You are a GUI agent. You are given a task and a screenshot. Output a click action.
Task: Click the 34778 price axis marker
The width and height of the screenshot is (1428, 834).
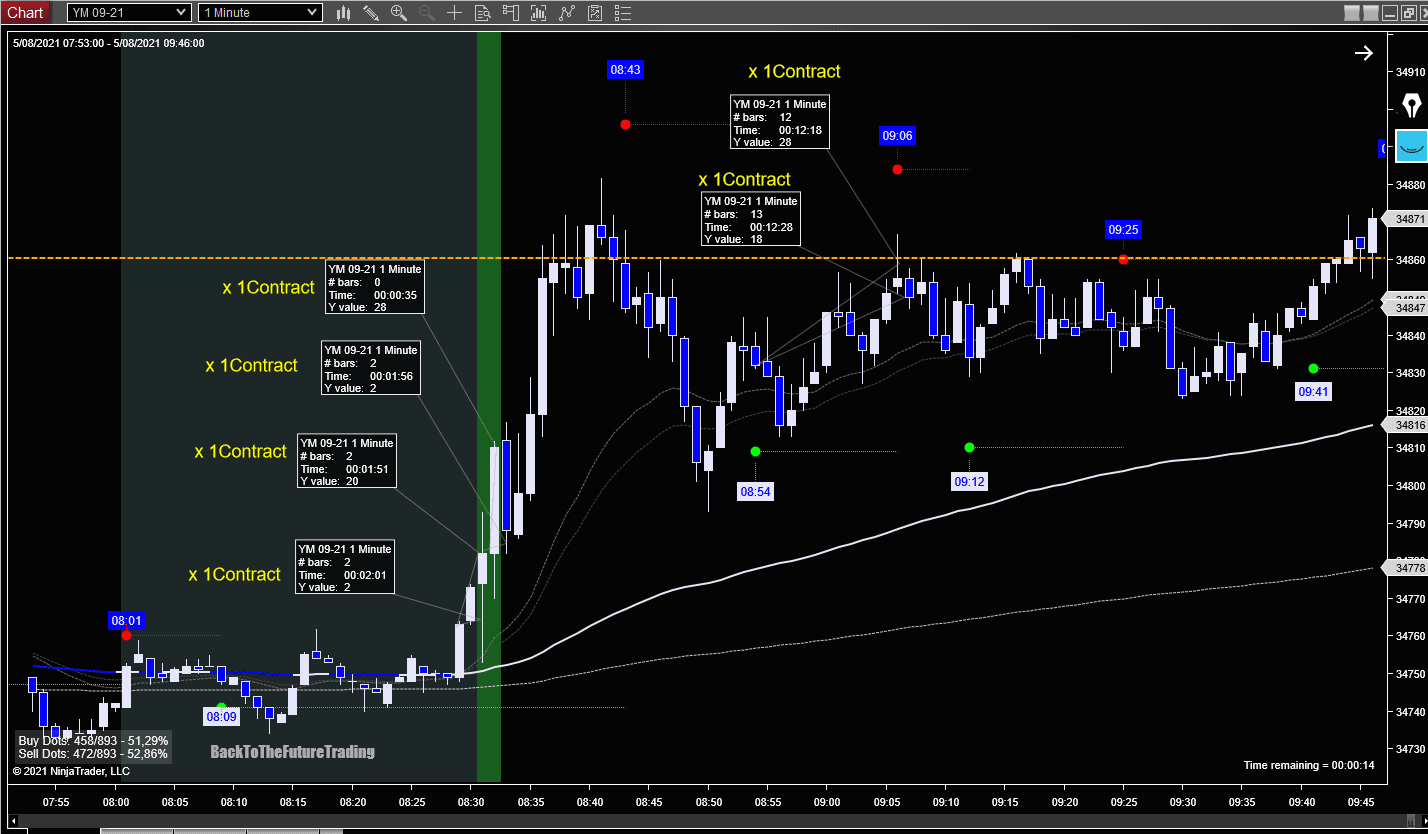click(x=1406, y=568)
